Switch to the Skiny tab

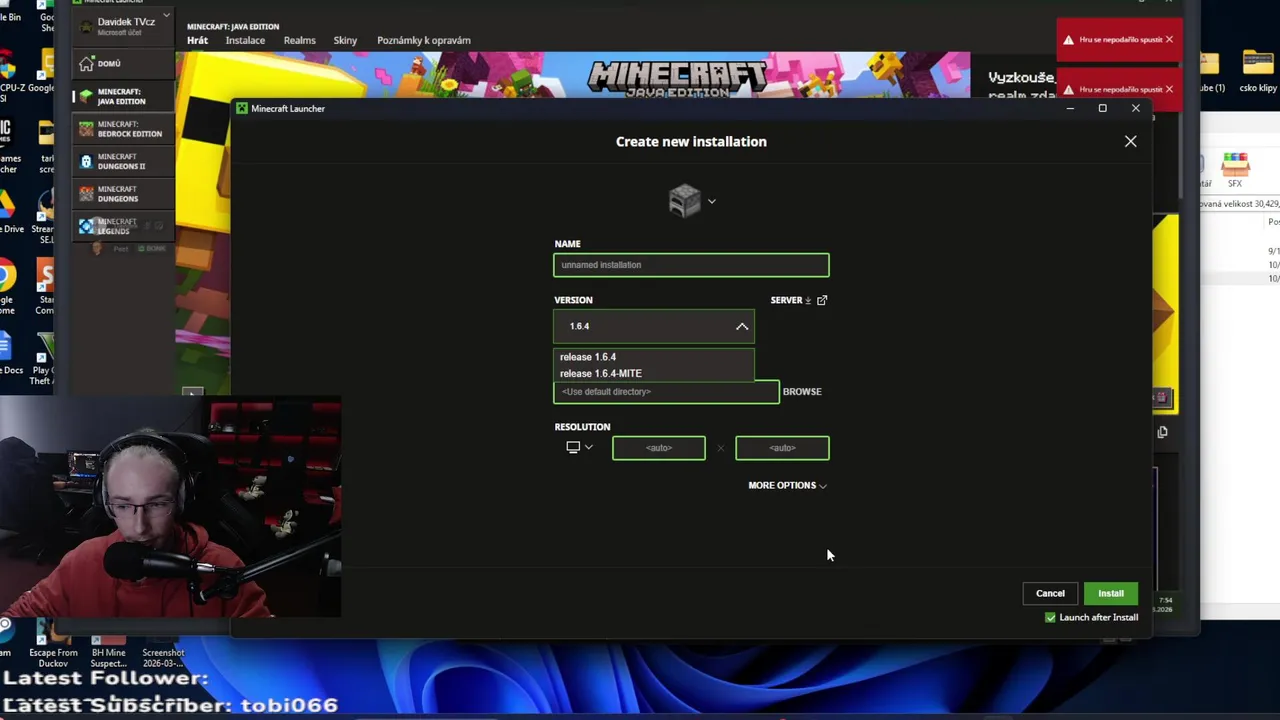pos(345,40)
